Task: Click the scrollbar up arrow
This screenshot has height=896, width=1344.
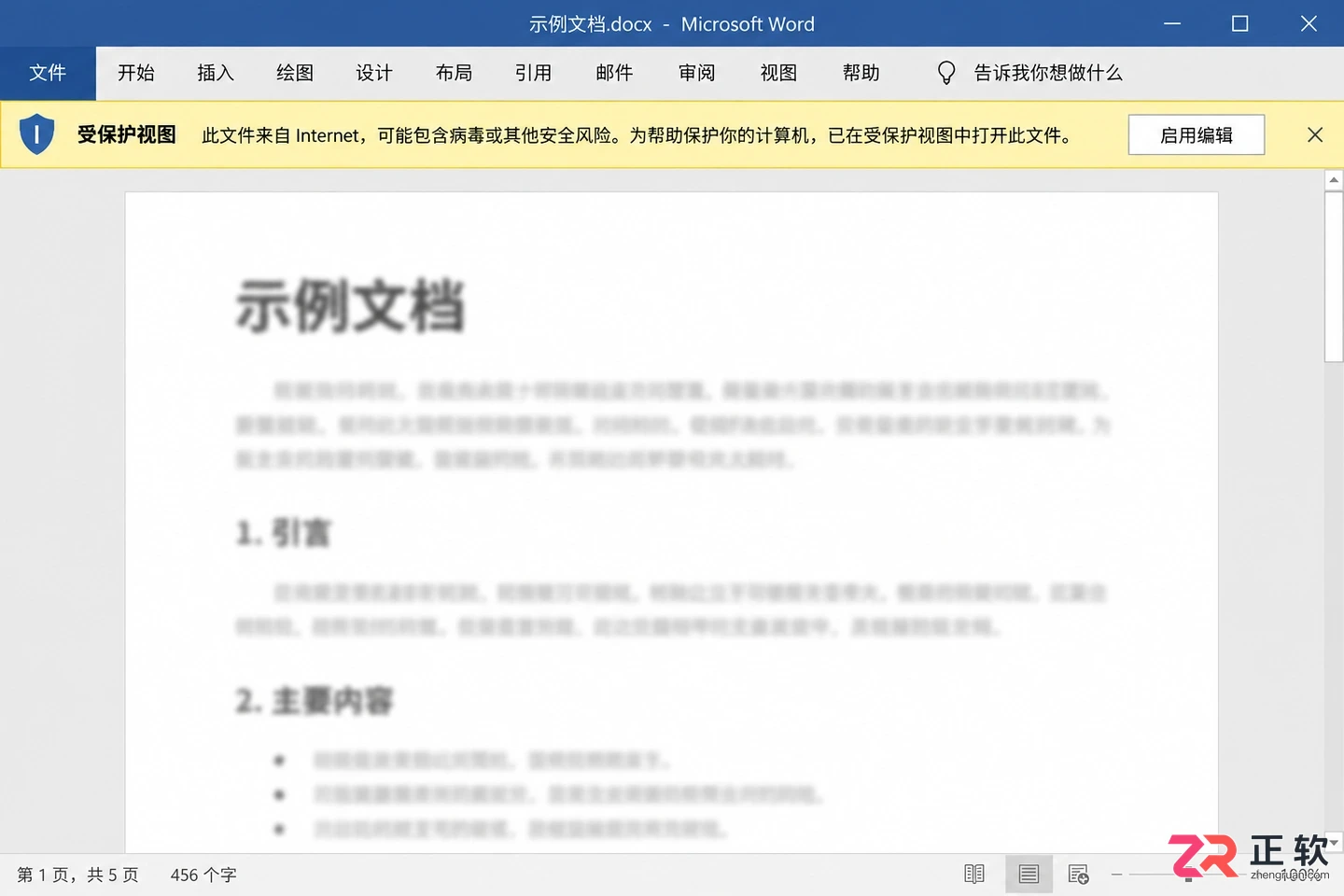Action: (1334, 180)
